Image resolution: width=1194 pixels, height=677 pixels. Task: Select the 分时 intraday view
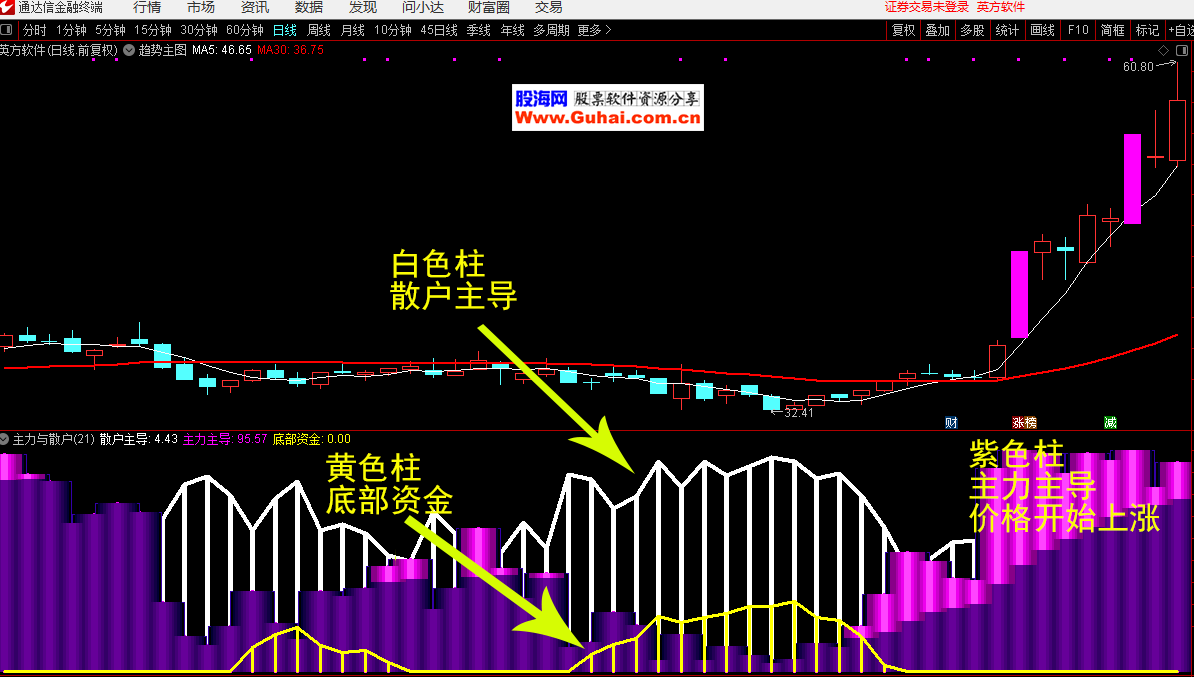click(34, 30)
